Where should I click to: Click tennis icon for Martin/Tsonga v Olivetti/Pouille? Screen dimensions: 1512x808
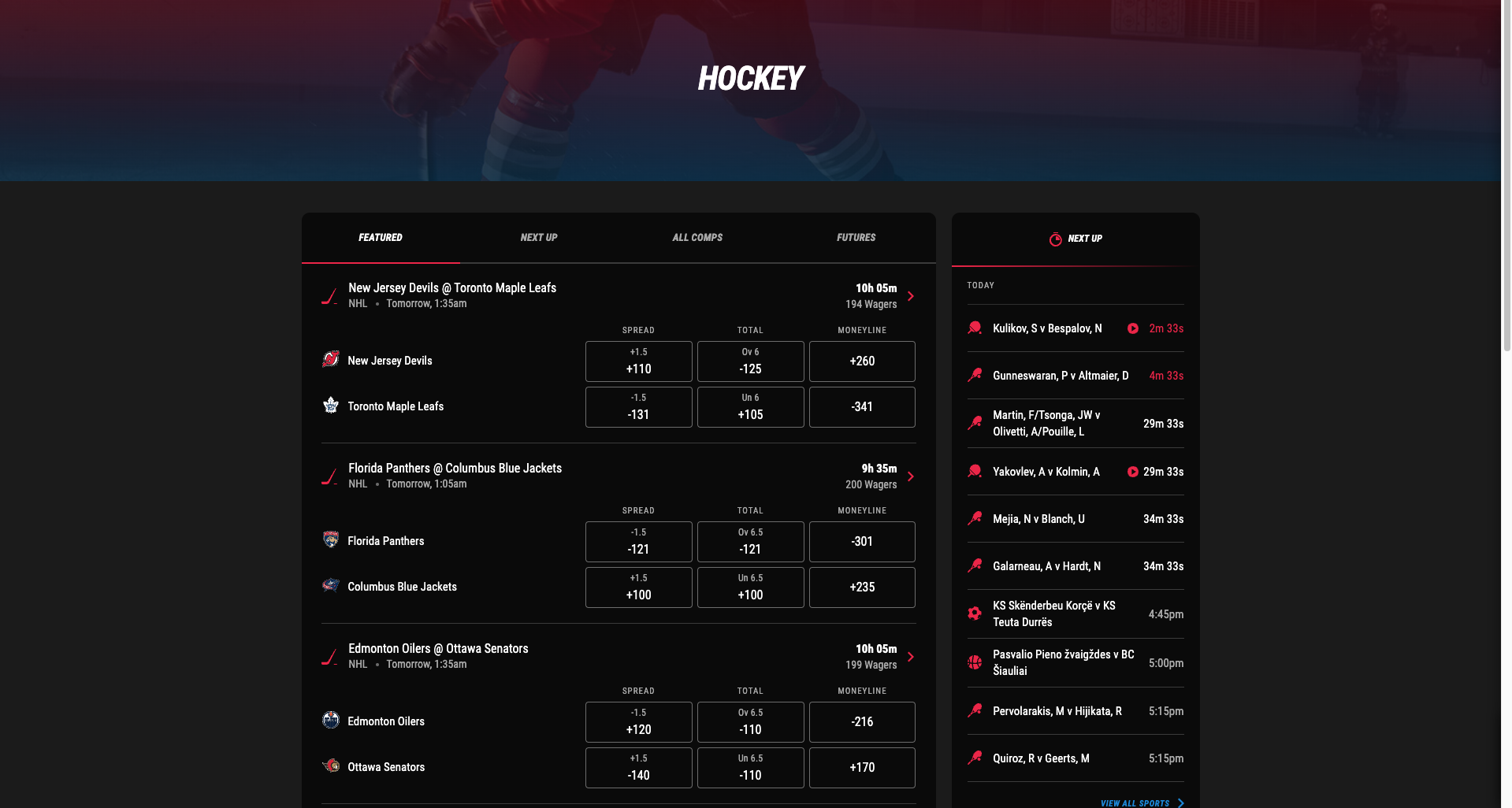975,423
